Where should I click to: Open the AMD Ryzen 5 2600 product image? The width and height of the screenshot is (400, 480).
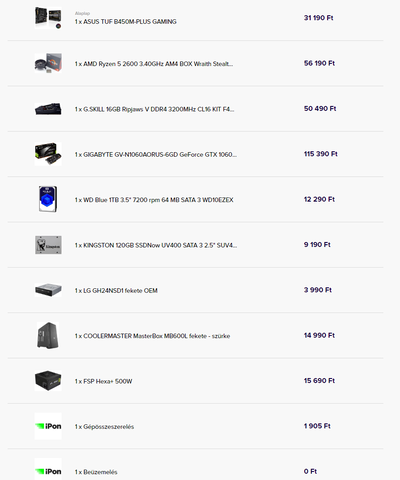48,63
